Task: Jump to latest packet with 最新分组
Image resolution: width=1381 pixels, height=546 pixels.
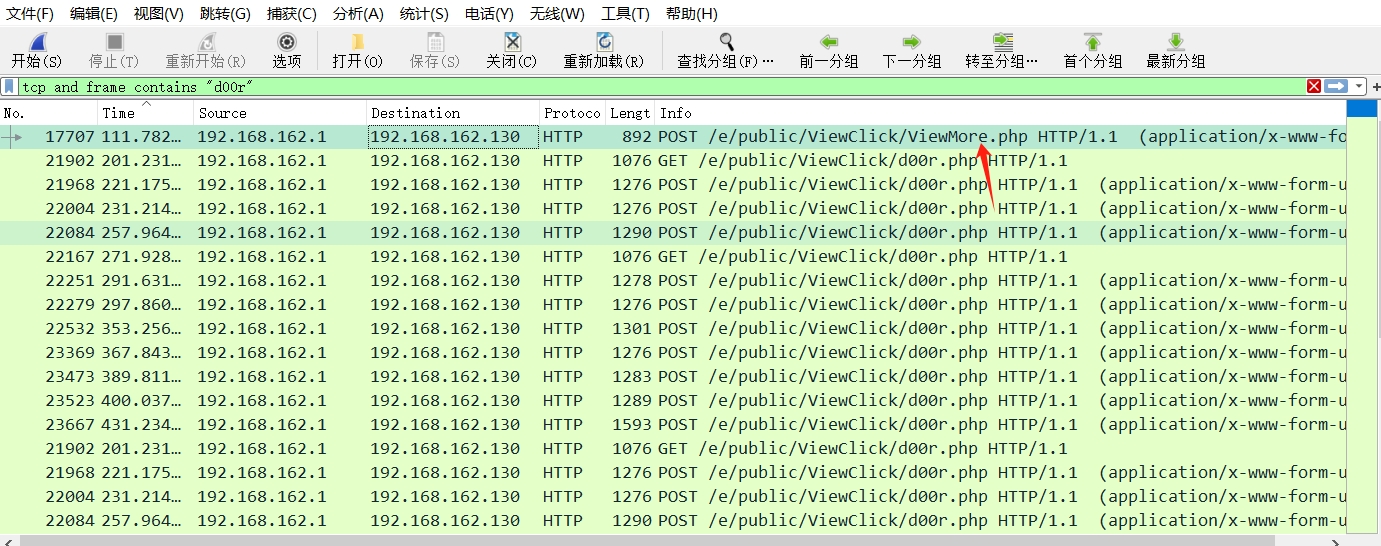Action: [x=1176, y=42]
